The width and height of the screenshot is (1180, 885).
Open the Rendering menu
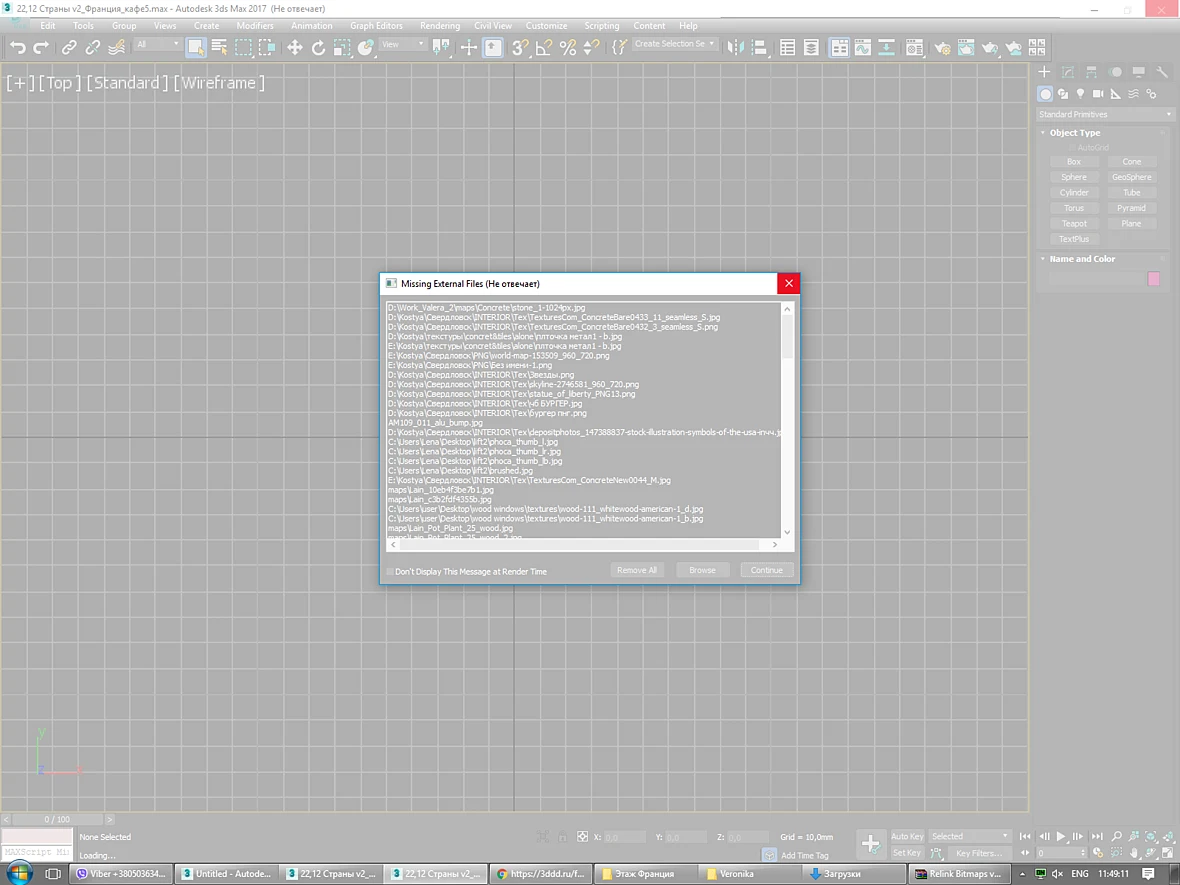[439, 26]
